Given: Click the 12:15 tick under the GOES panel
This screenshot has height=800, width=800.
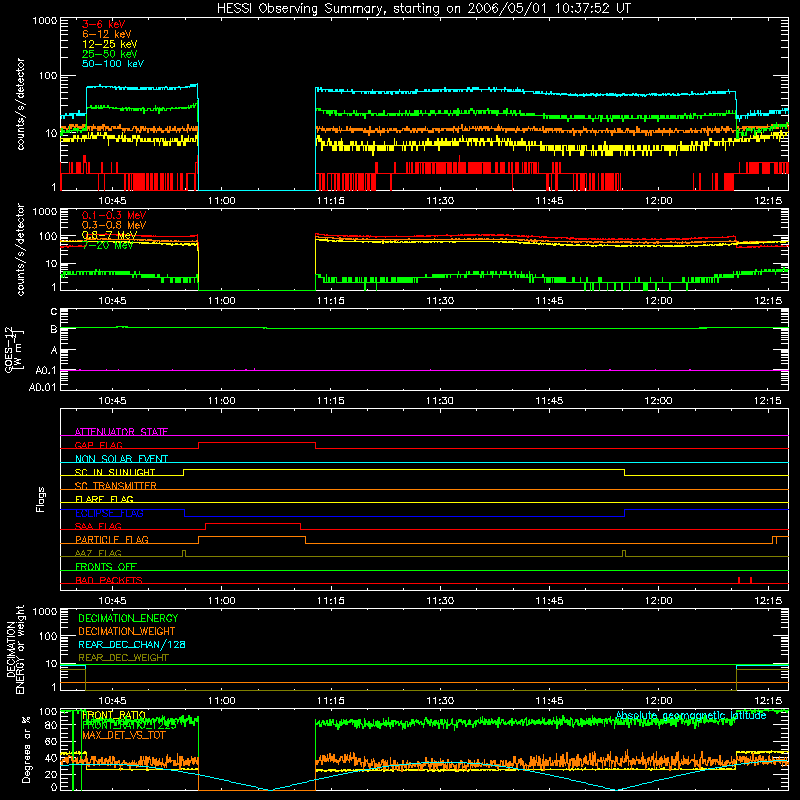Looking at the screenshot, I should pyautogui.click(x=767, y=401).
